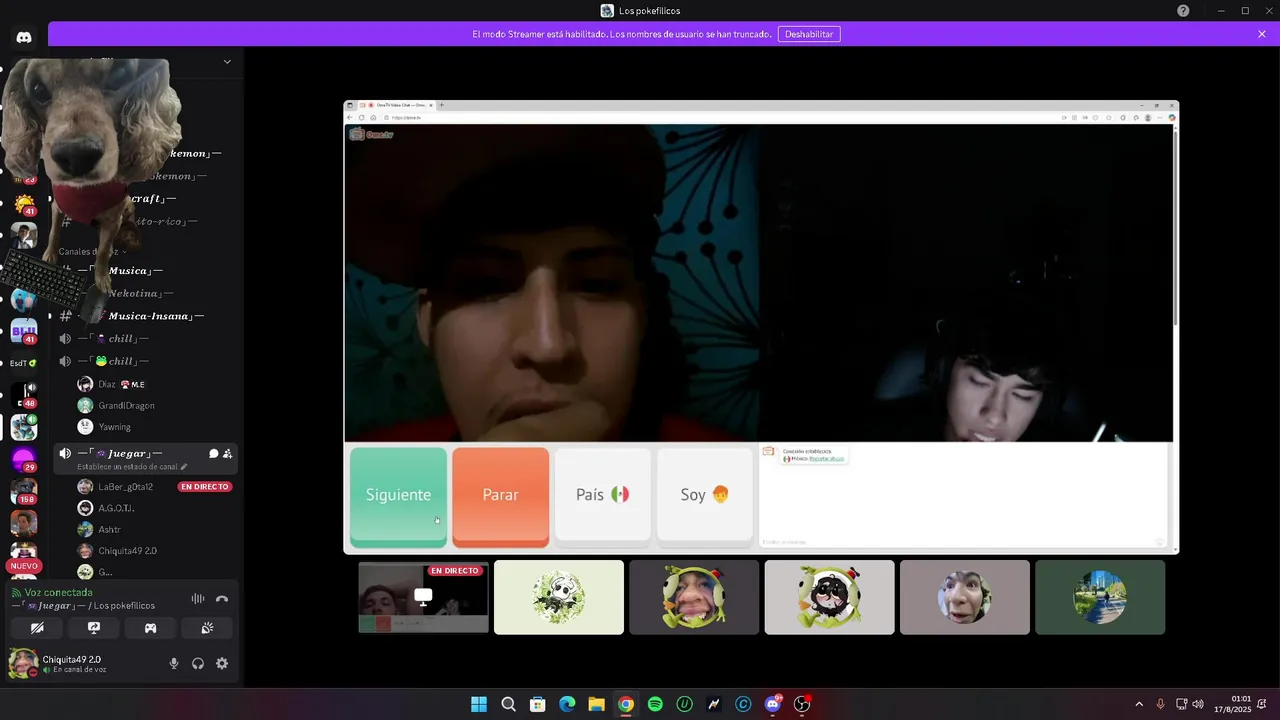The height and width of the screenshot is (720, 1280).
Task: Dismiss the Streamer mode banner
Action: [x=1262, y=34]
